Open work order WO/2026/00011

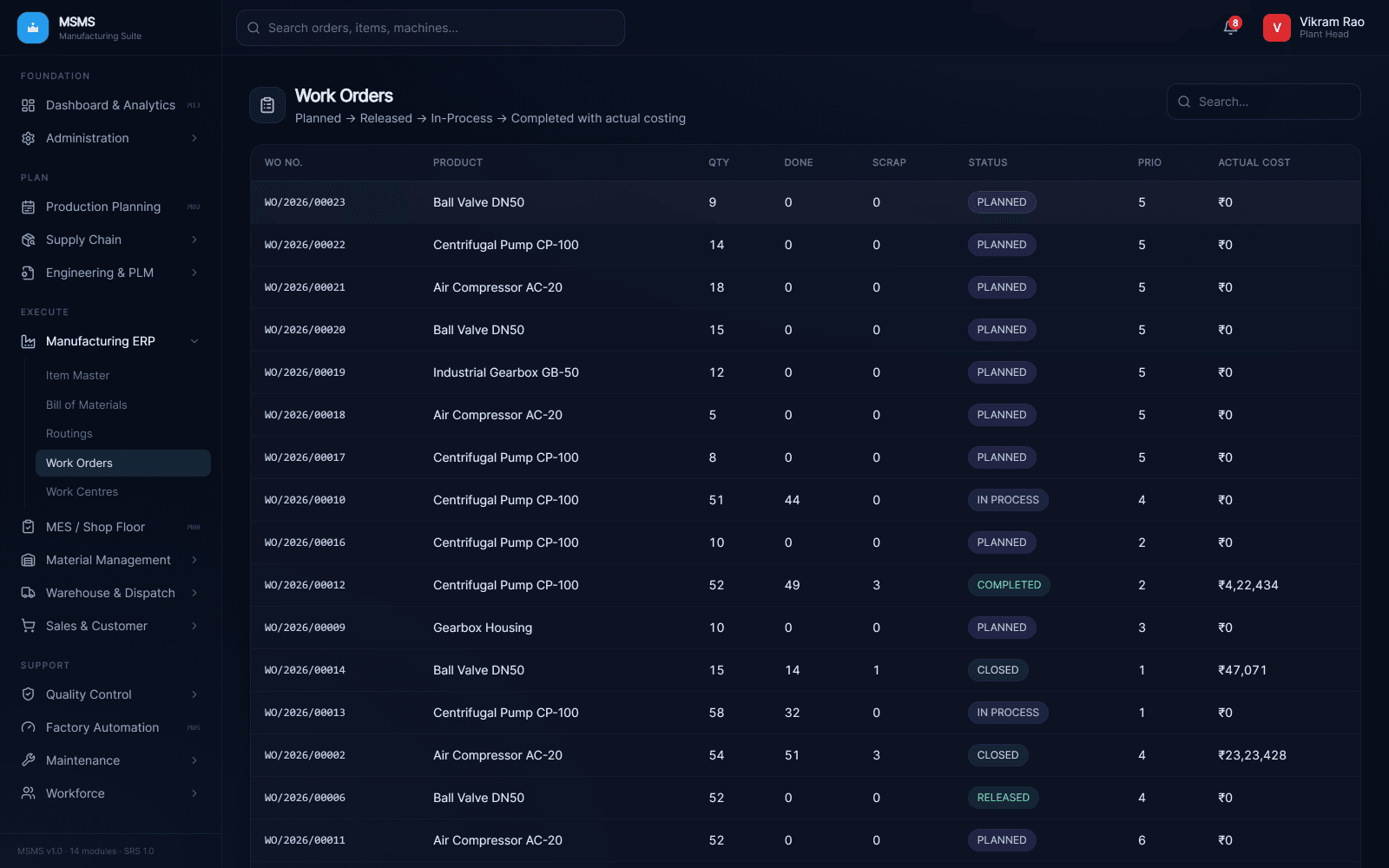[x=305, y=840]
